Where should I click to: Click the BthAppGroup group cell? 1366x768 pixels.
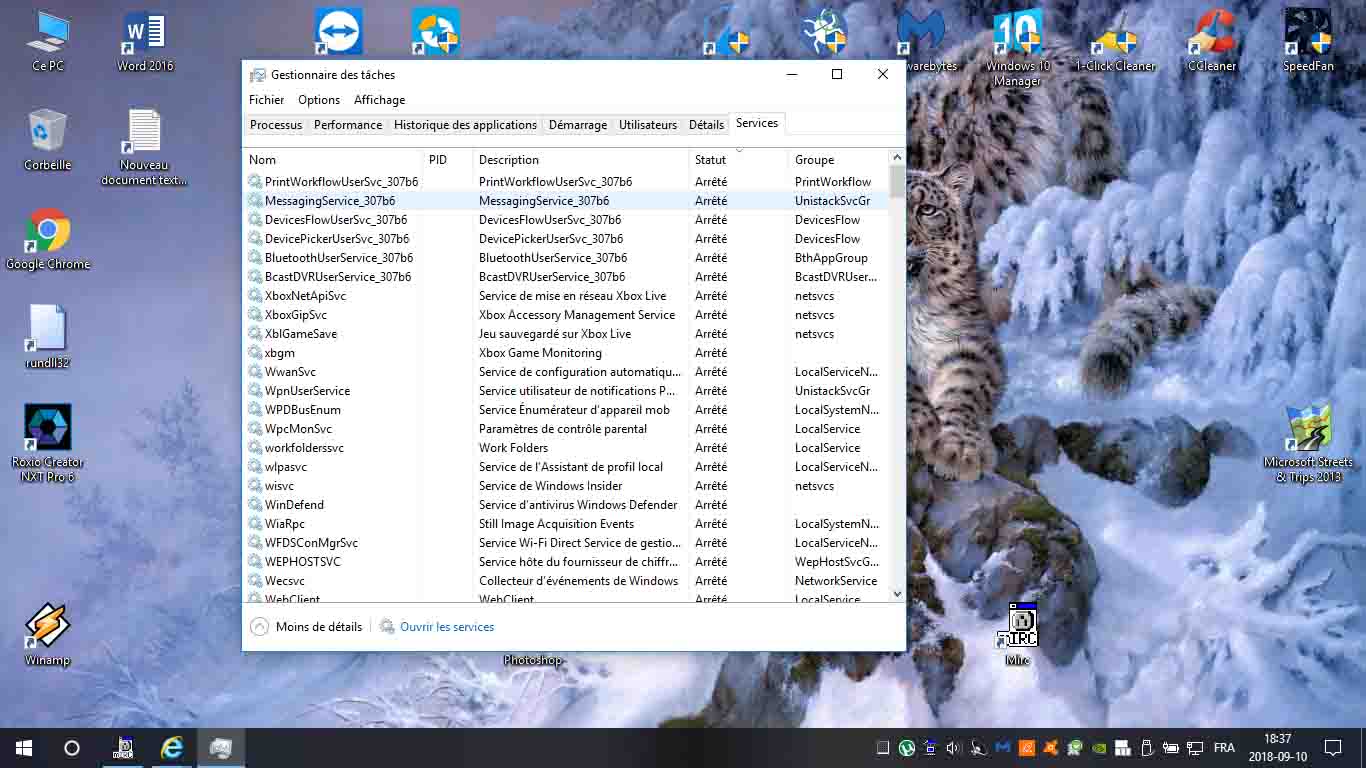[831, 258]
